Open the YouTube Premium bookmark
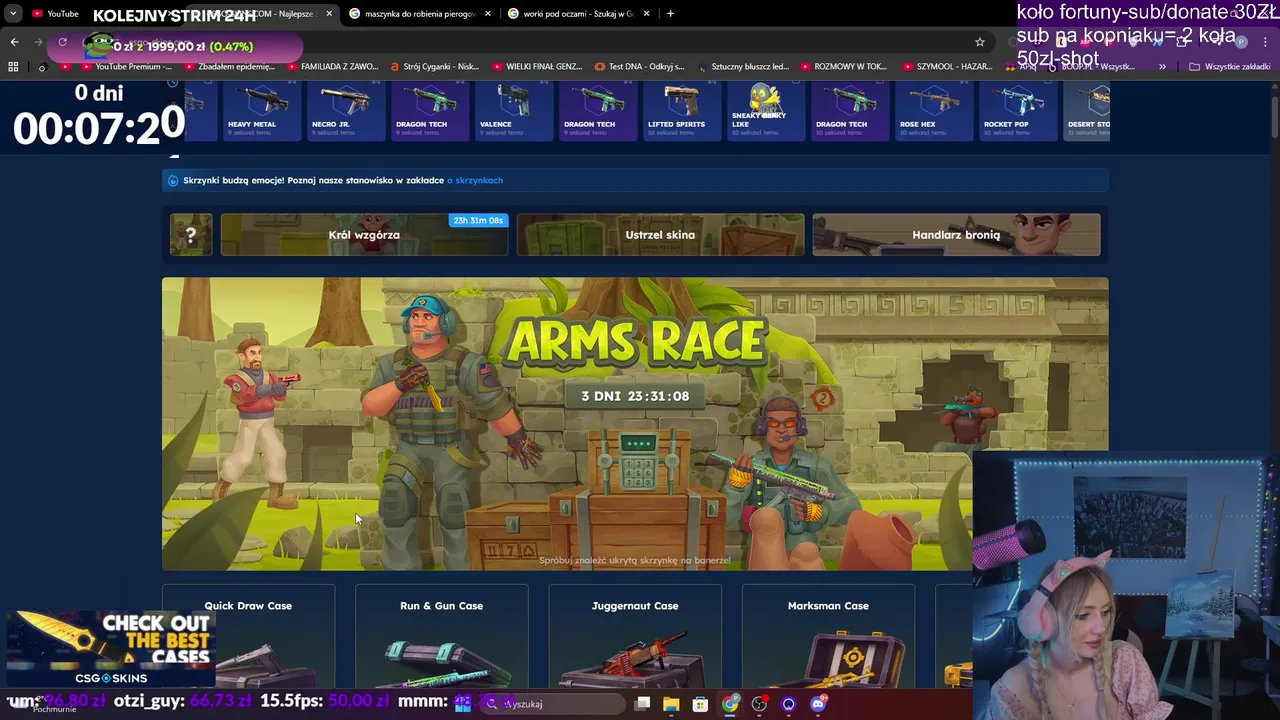The image size is (1280, 720). coord(126,67)
